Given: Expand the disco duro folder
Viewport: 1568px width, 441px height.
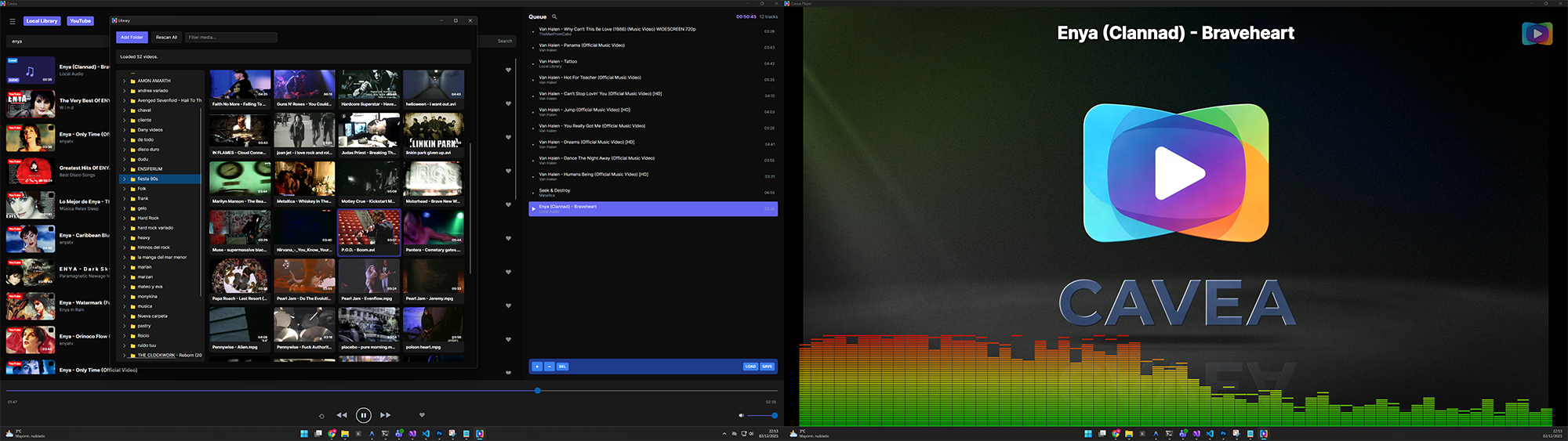Looking at the screenshot, I should [x=124, y=150].
